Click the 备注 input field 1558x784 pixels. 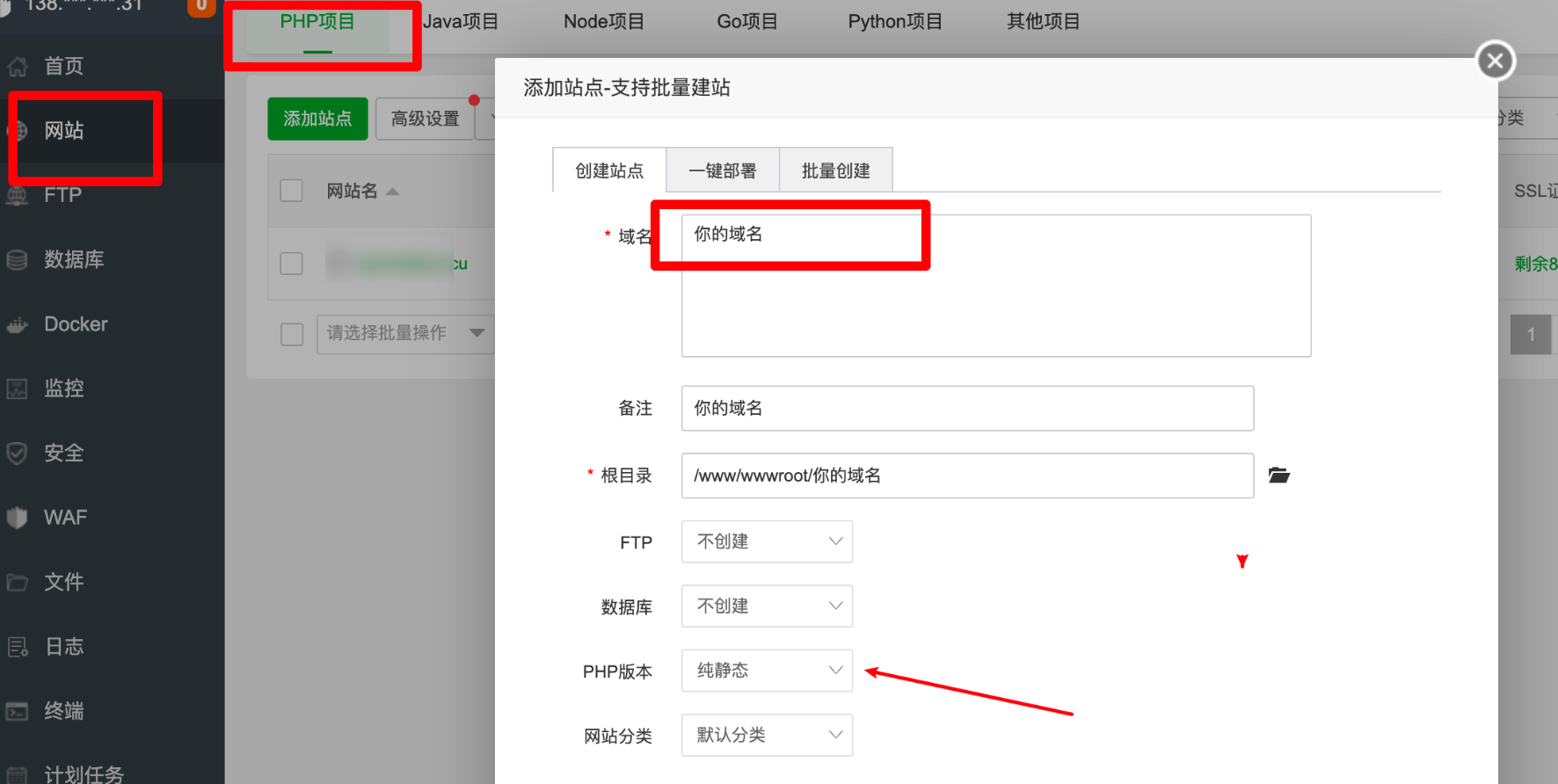coord(967,409)
